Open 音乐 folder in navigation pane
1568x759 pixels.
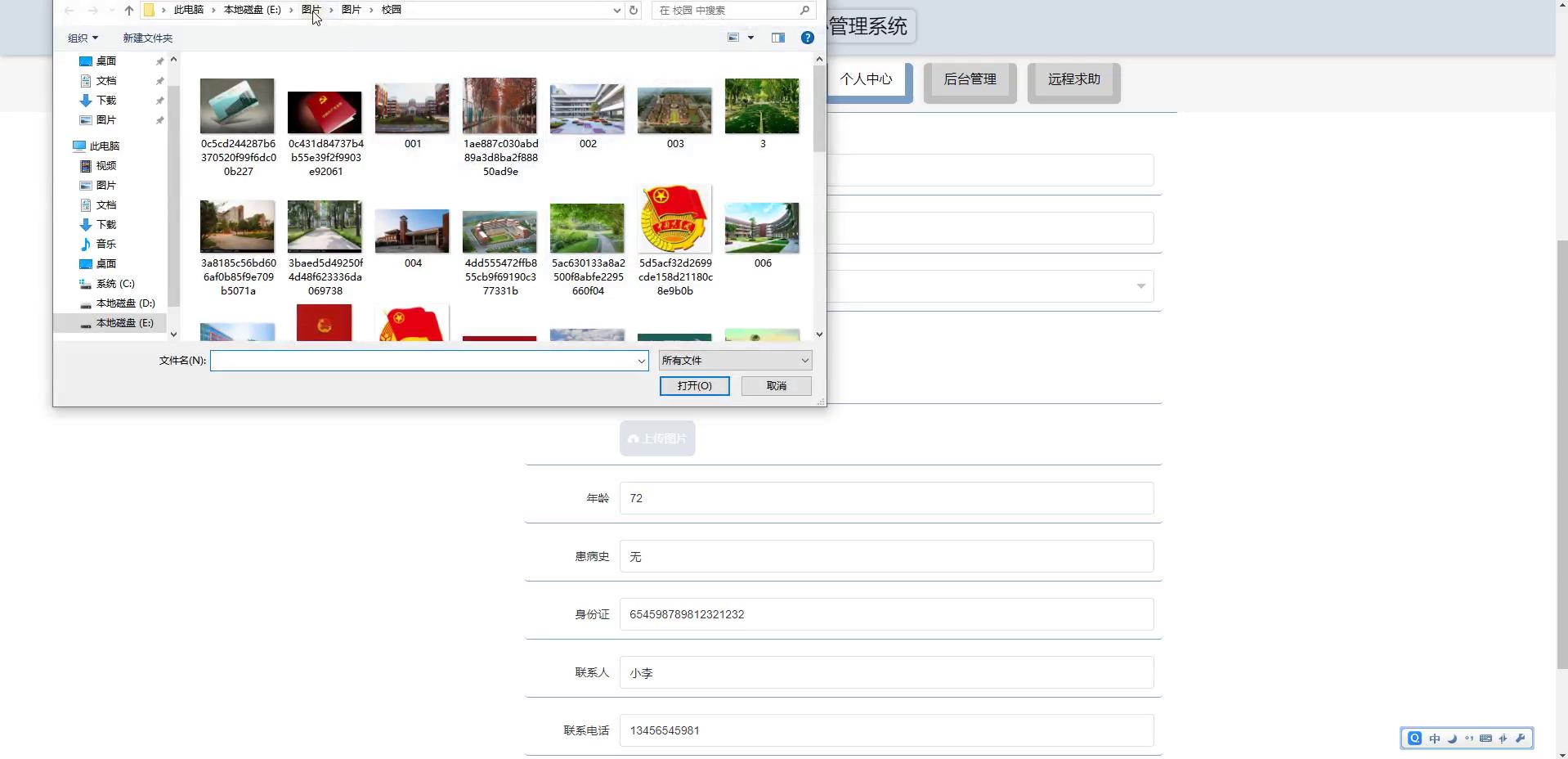pyautogui.click(x=106, y=244)
